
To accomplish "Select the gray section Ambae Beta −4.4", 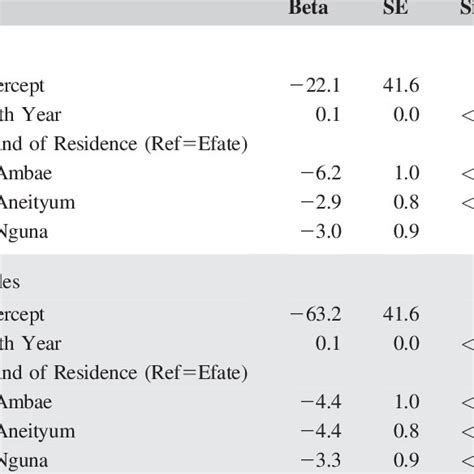I will [321, 402].
